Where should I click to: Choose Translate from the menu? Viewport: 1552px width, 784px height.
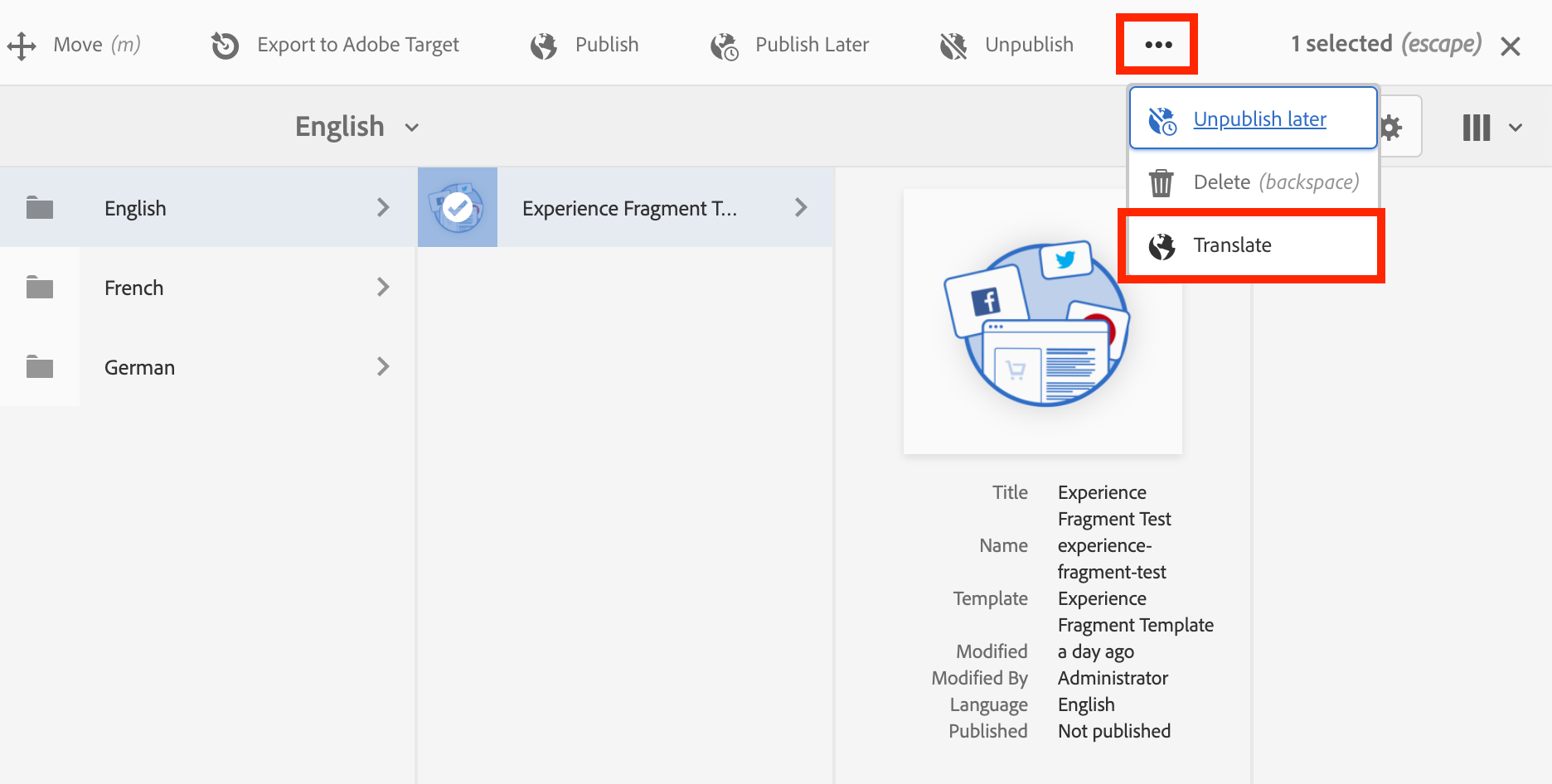(1233, 244)
